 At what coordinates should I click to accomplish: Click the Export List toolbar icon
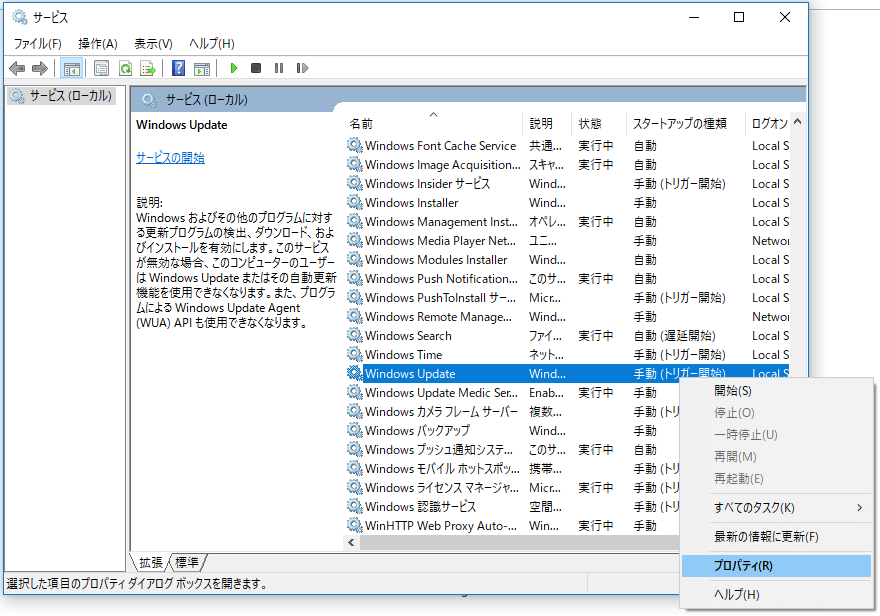[148, 68]
